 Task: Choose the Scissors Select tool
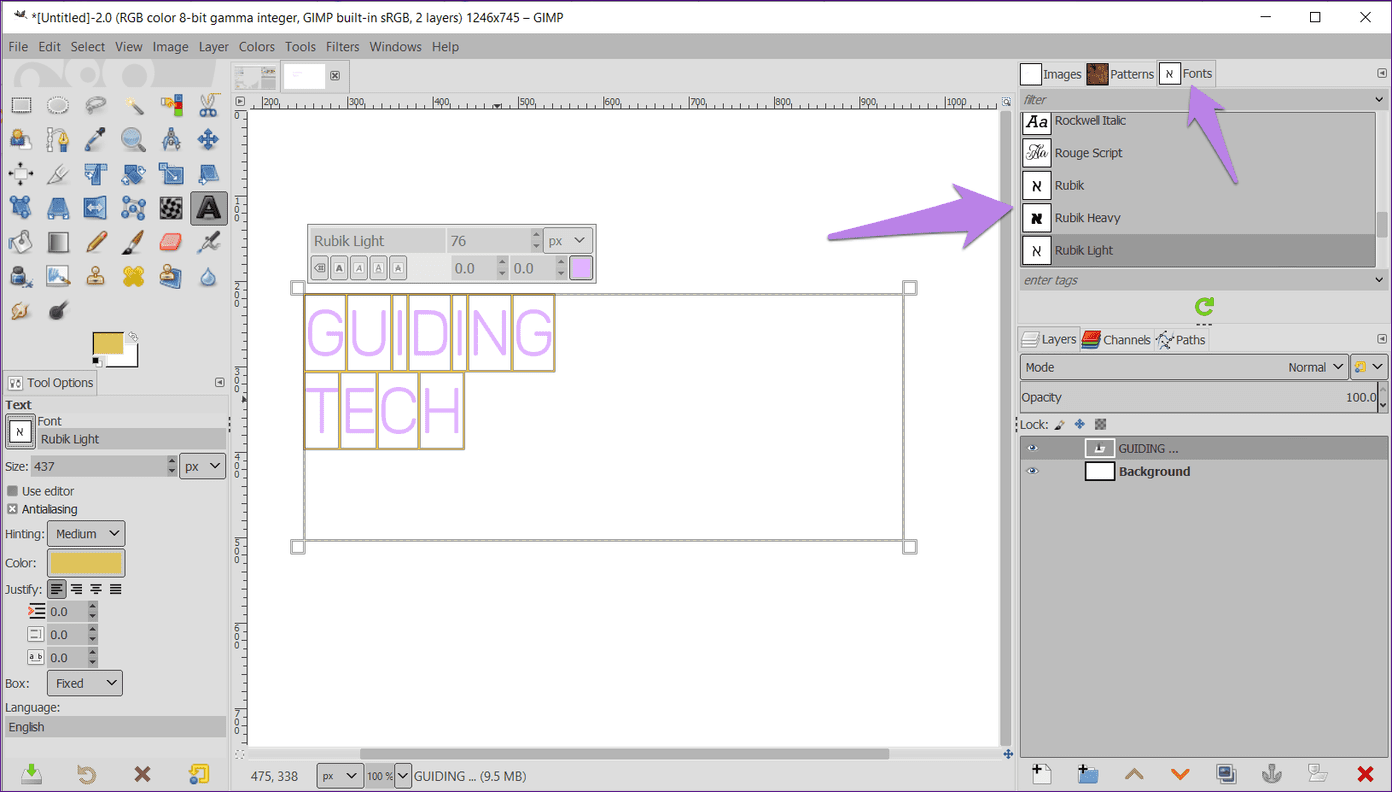click(x=208, y=105)
